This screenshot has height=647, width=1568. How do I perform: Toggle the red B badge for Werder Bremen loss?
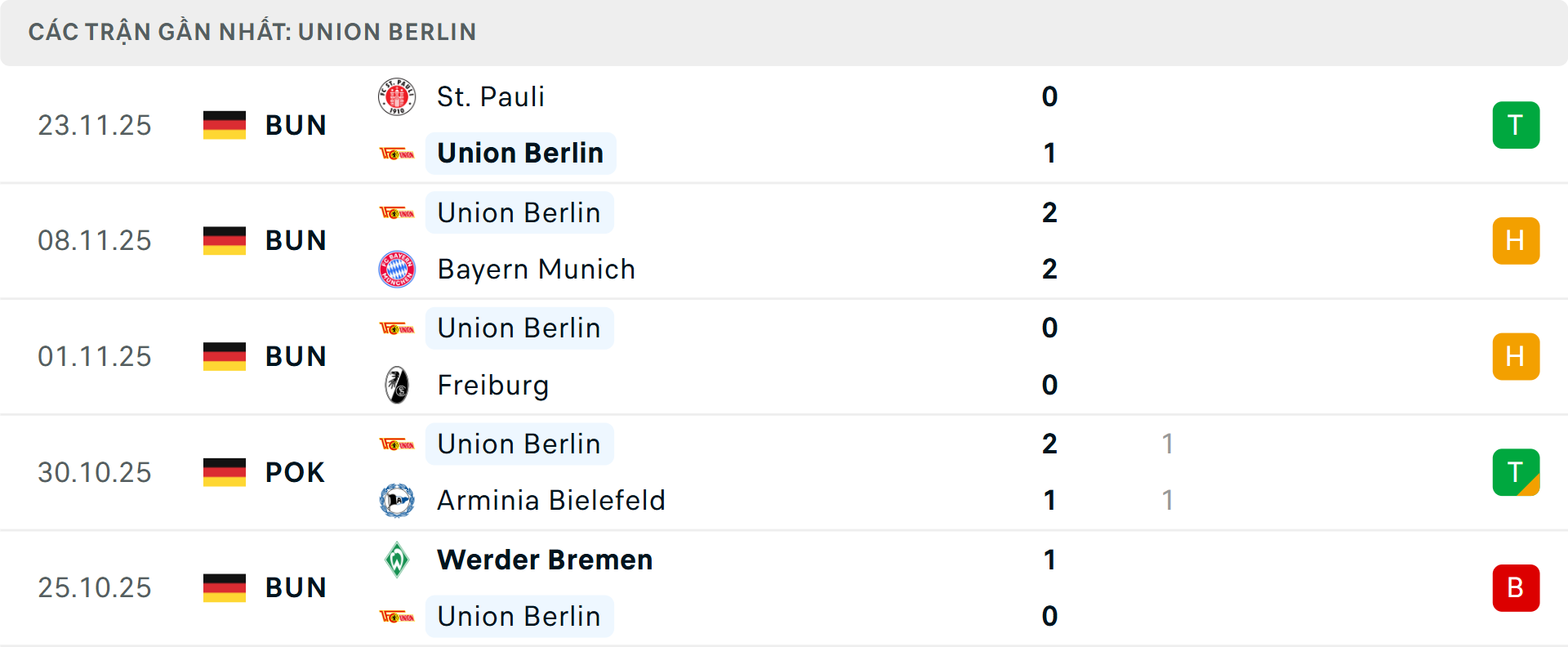tap(1517, 588)
